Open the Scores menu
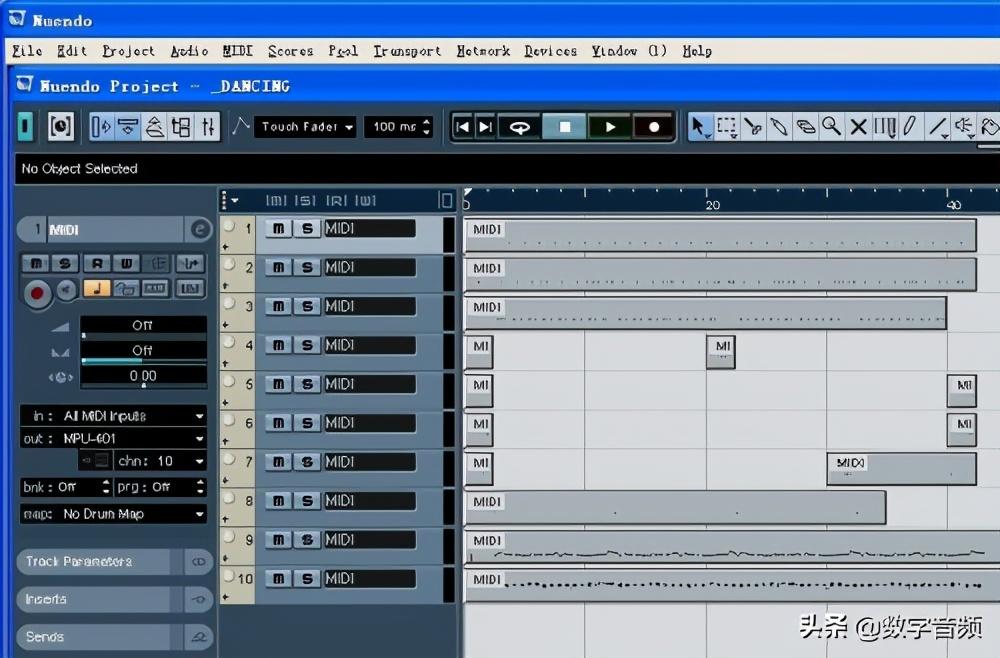The height and width of the screenshot is (658, 1000). (x=290, y=51)
